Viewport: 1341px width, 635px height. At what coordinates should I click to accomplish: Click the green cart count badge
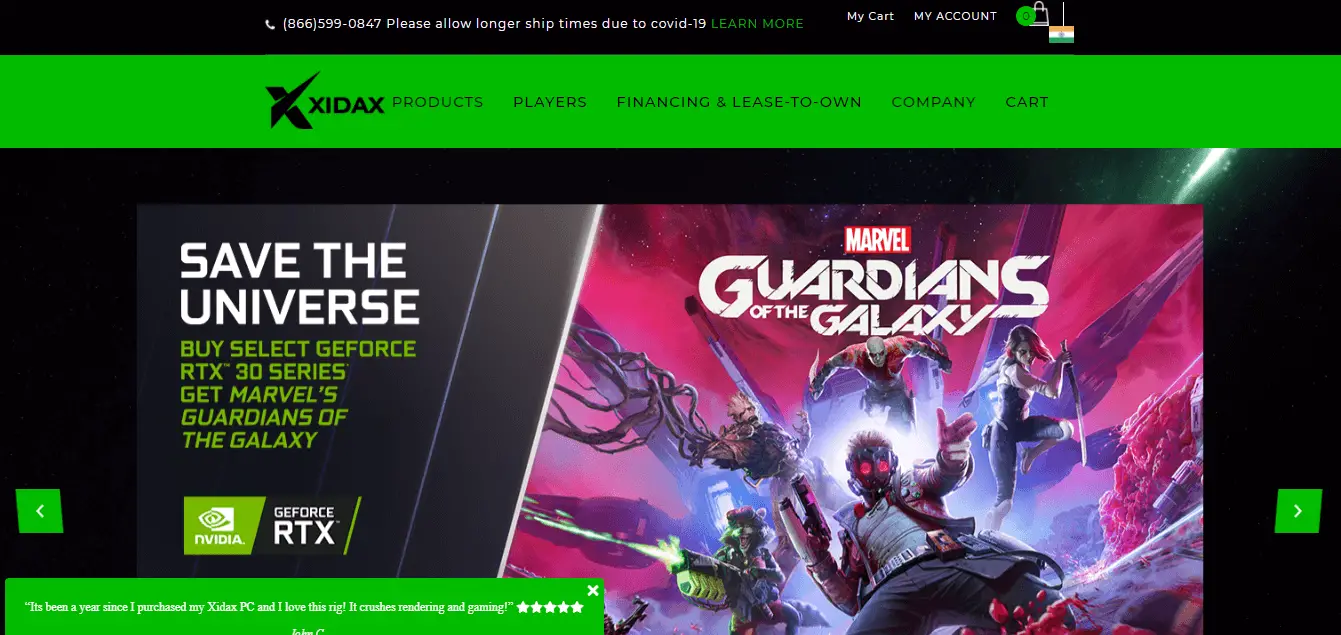click(1025, 16)
